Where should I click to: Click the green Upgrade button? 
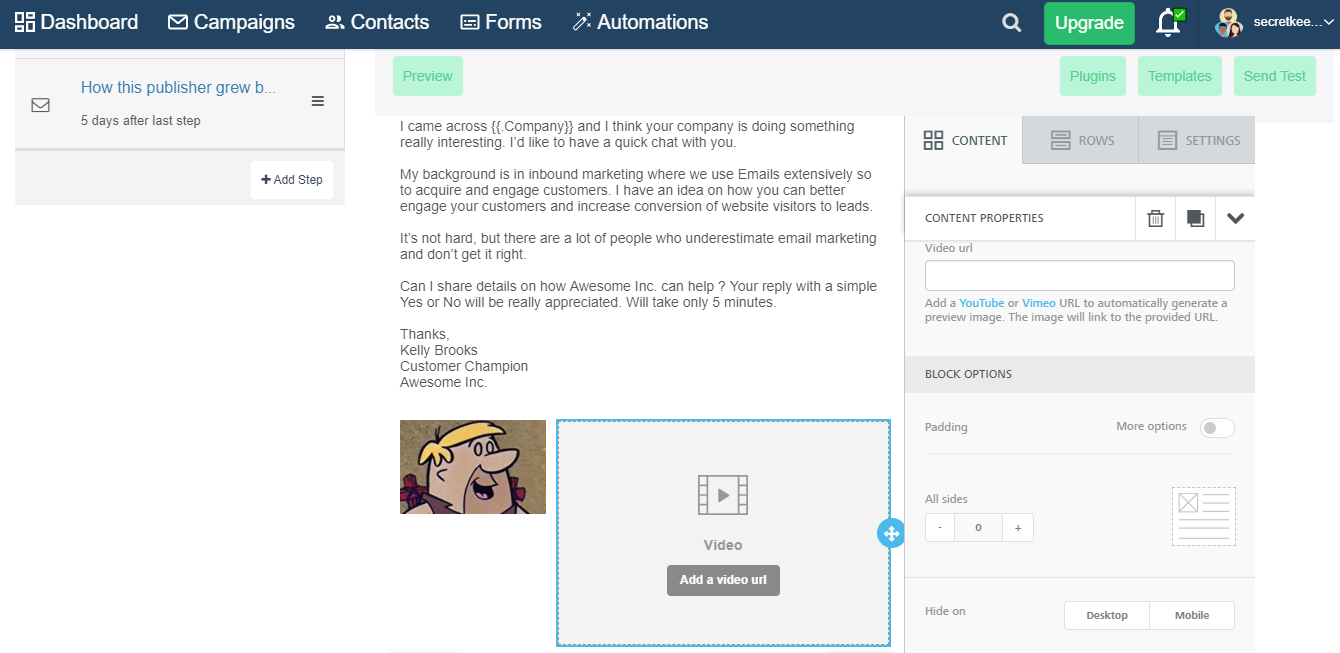coord(1089,23)
